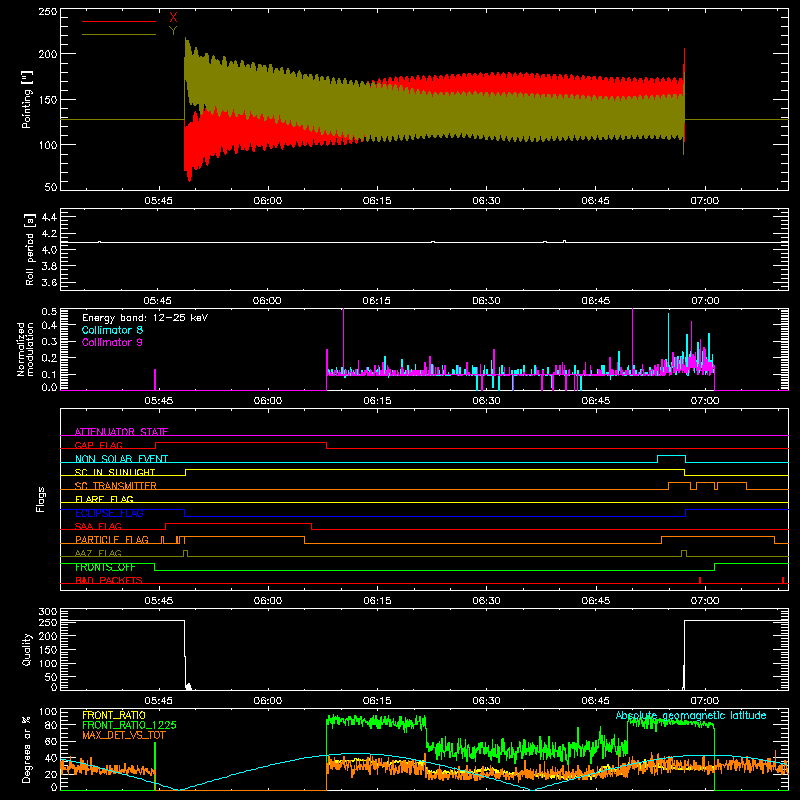
Task: Click the 'Quality' vertical axis title
Action: [x=27, y=649]
